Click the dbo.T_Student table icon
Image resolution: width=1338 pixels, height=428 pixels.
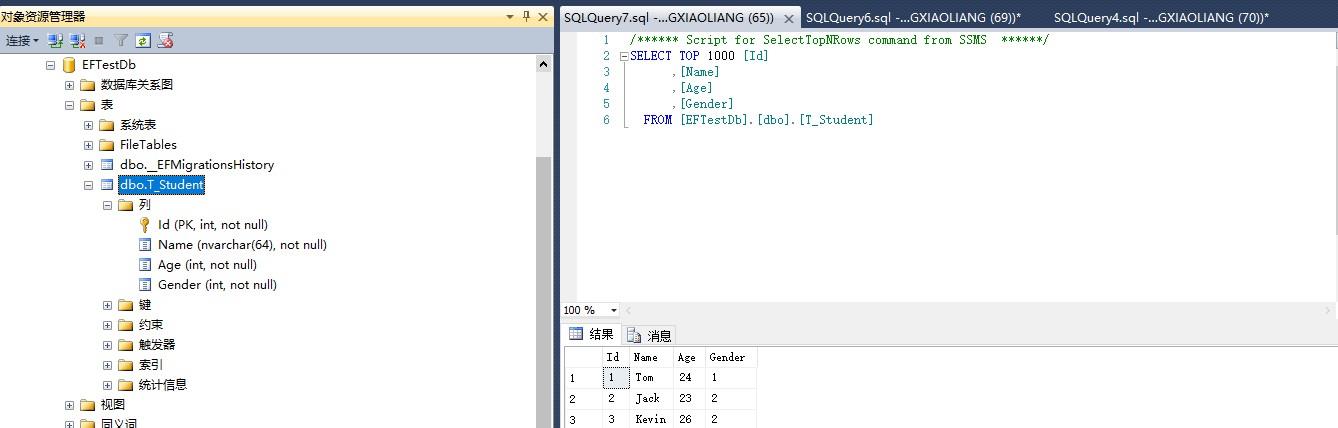point(107,185)
